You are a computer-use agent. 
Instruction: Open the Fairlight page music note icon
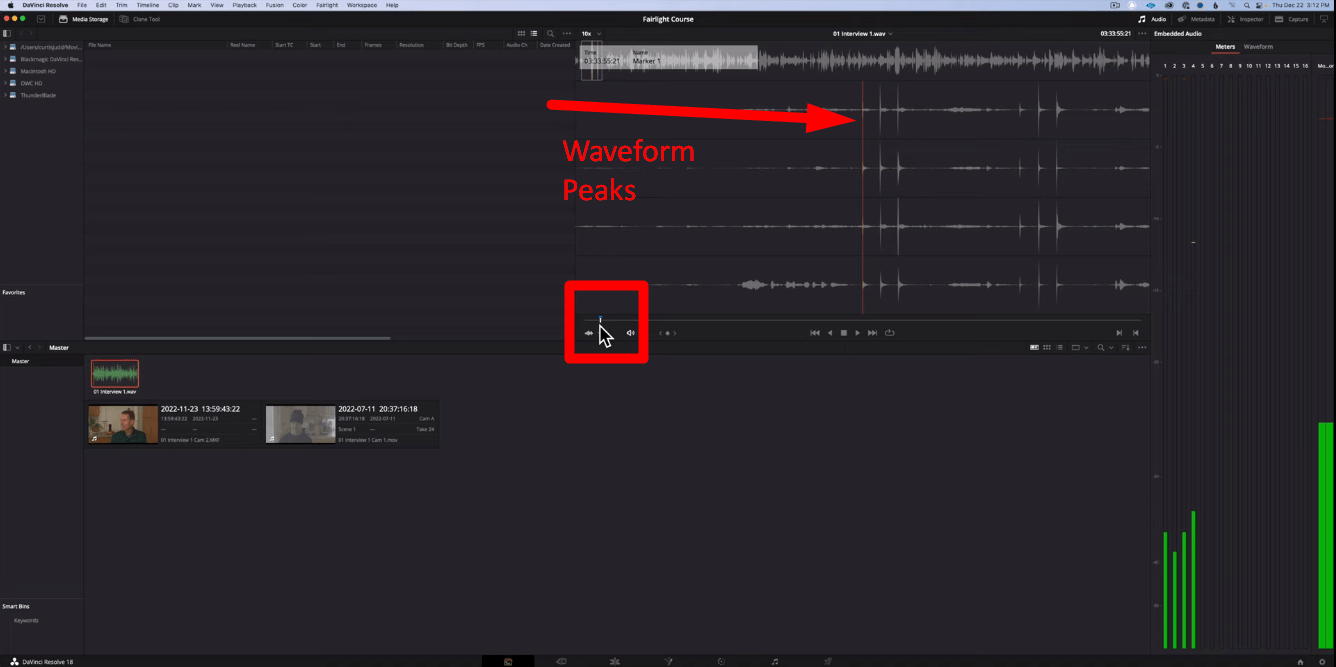(x=774, y=661)
